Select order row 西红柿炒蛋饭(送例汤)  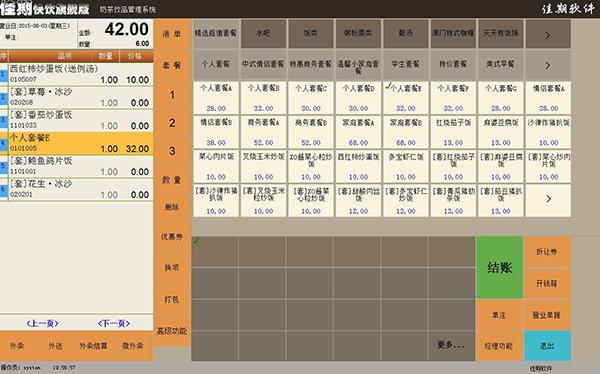[77, 74]
